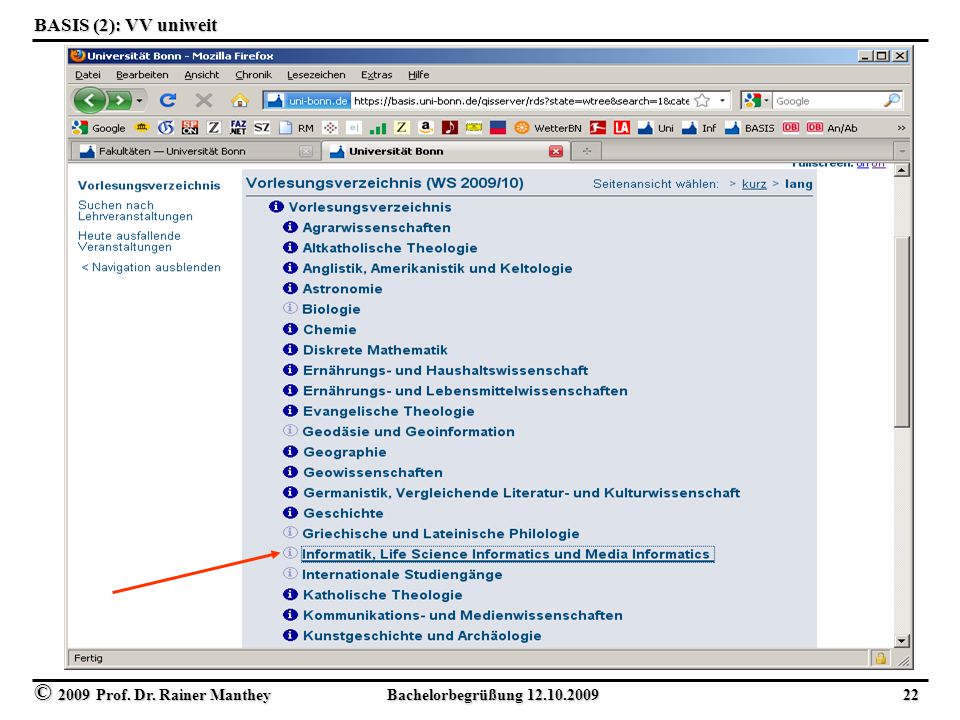Open the Amazon bookmark icon
The height and width of the screenshot is (720, 960).
pyautogui.click(x=426, y=127)
